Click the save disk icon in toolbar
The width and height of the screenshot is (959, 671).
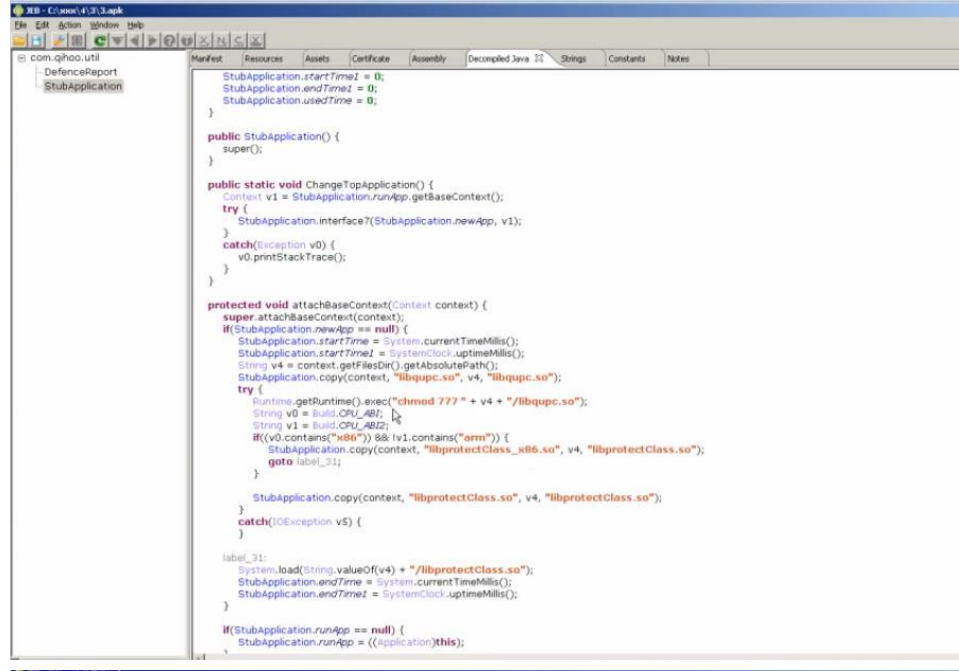point(37,41)
